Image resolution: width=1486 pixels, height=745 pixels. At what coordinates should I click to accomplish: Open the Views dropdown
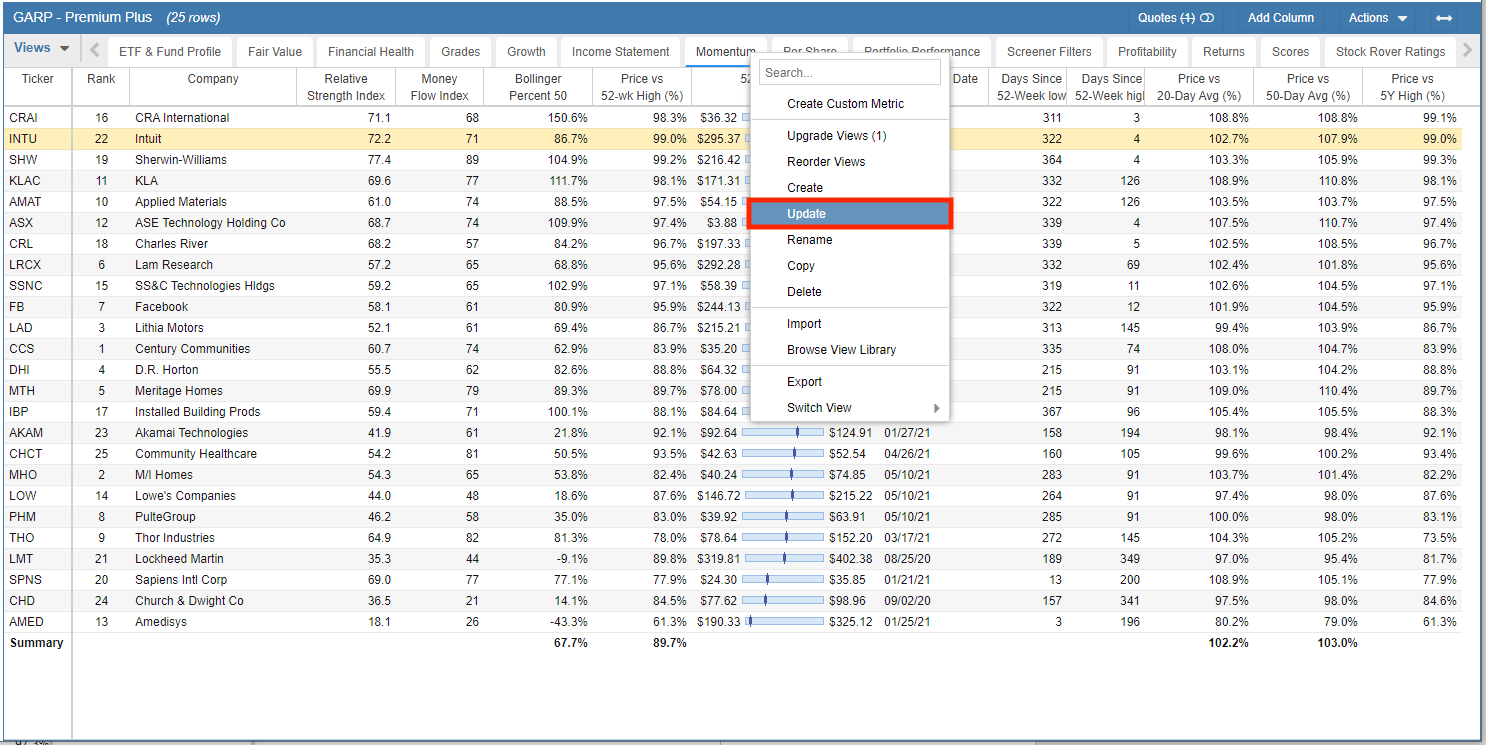41,48
